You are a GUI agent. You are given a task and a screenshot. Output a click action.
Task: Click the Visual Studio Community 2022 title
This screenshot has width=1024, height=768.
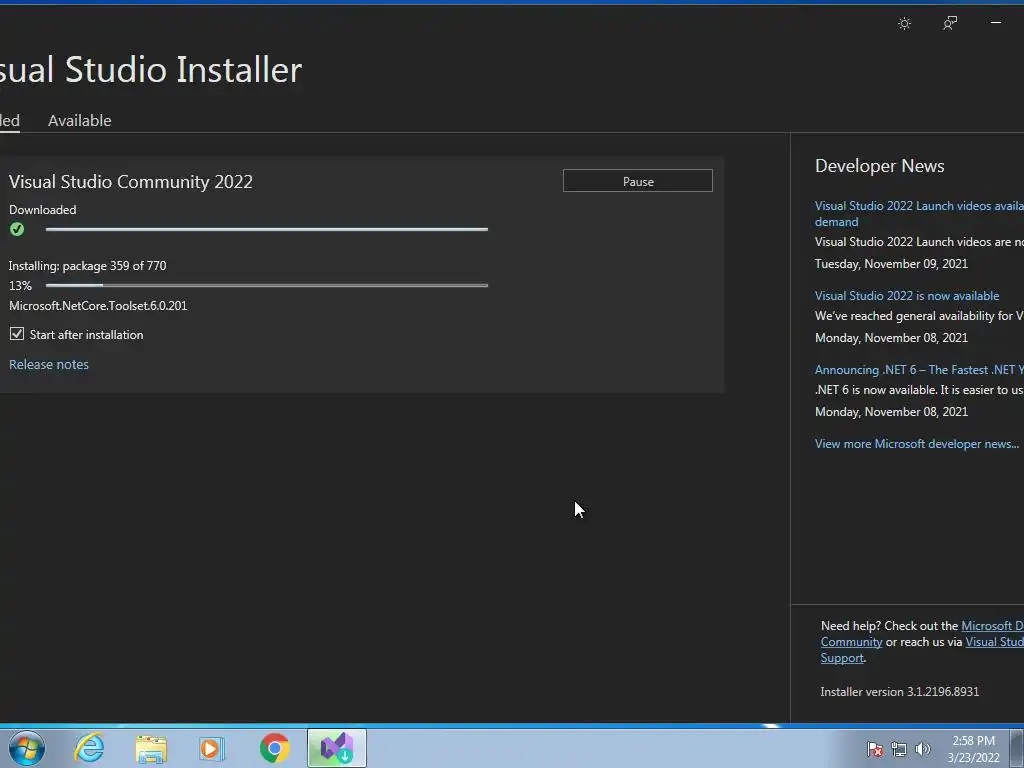tap(131, 182)
